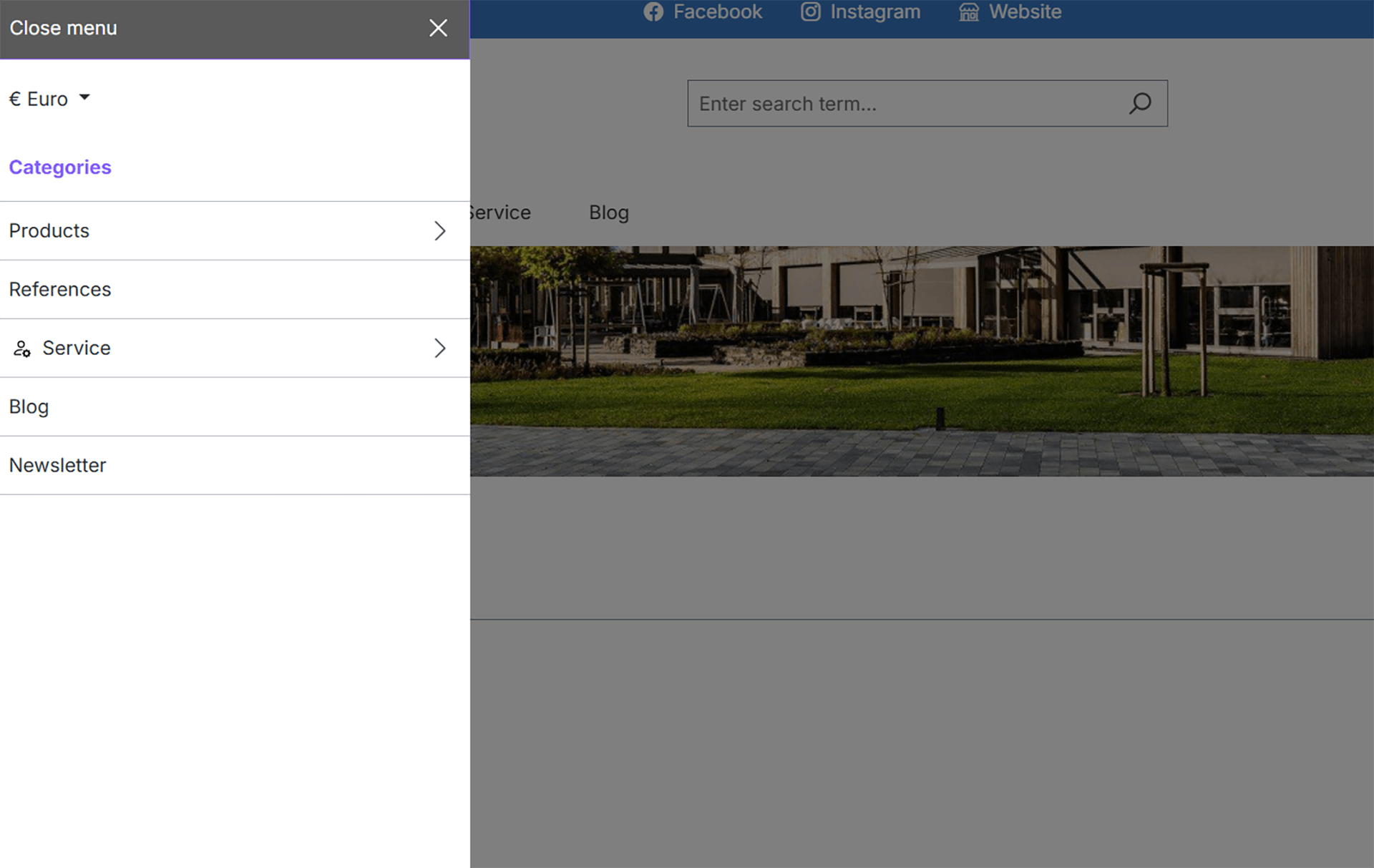Open the Facebook link text
Screen dimensions: 1374x868
(718, 11)
